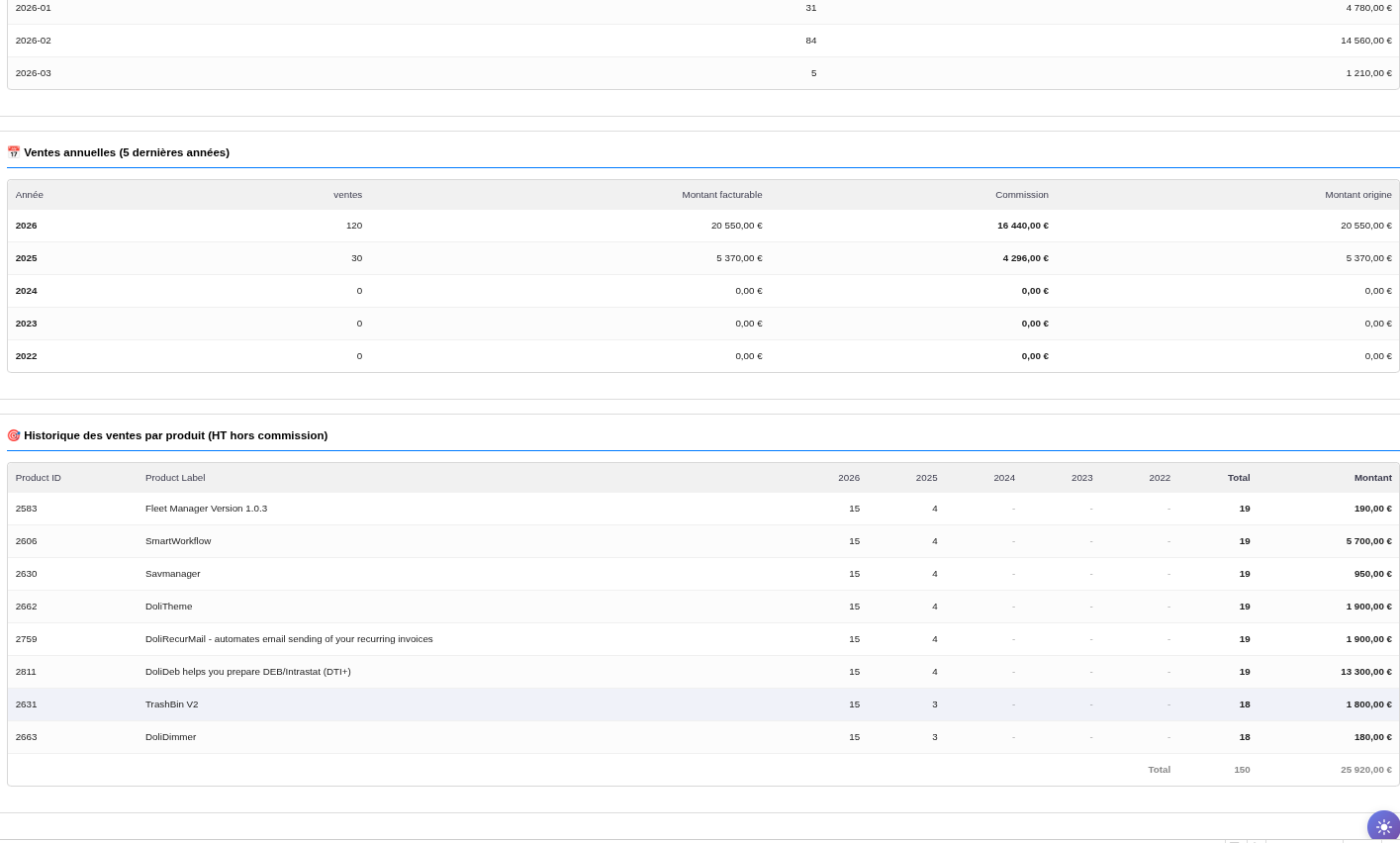
Task: Click the DoliDimmer product label
Action: pos(170,737)
